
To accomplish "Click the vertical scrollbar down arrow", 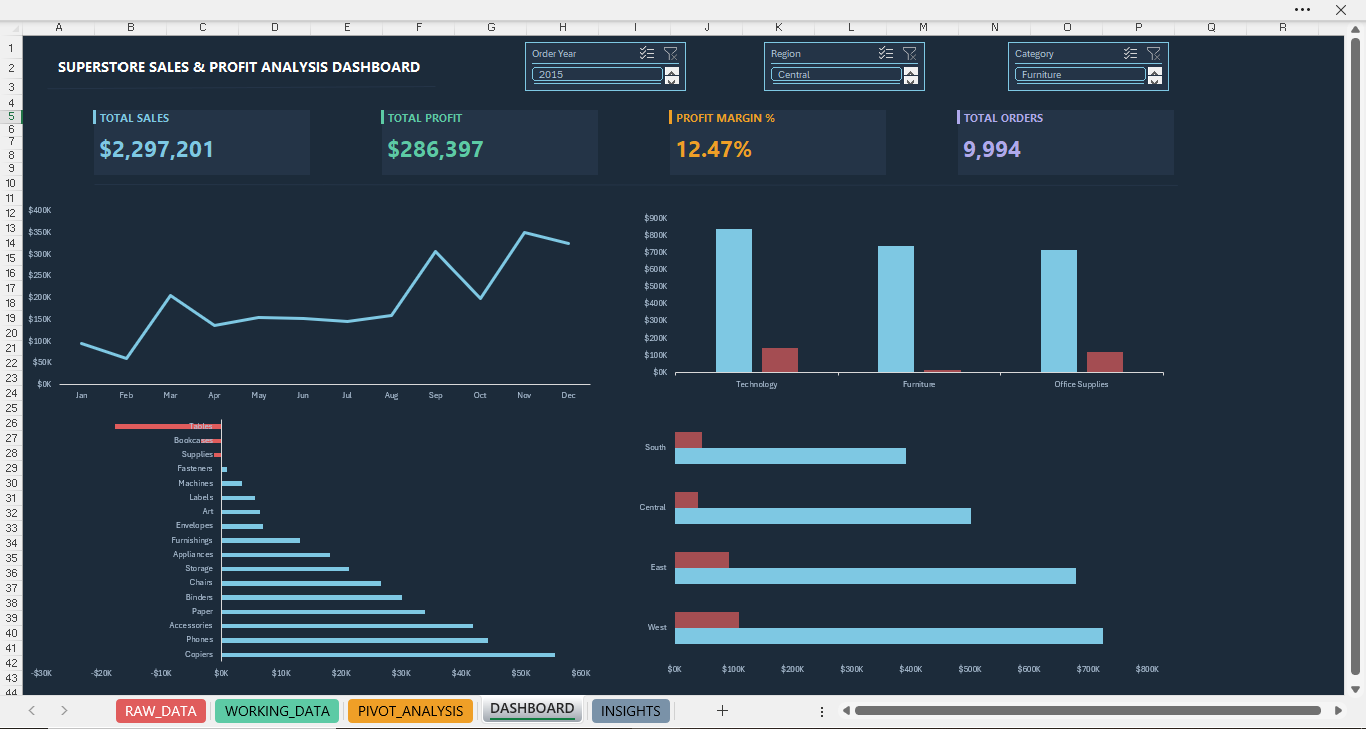I will tap(1356, 689).
